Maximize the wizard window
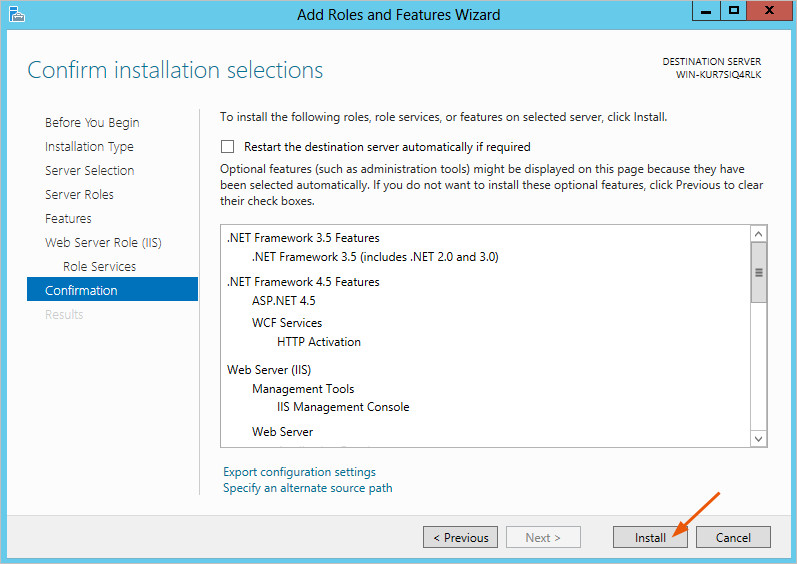The image size is (797, 564). pos(733,12)
